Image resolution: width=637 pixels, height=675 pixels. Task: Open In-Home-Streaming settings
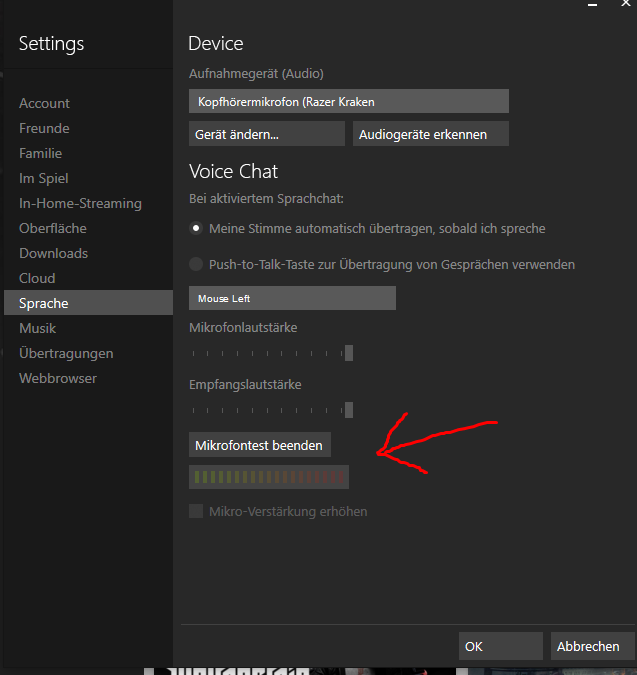click(80, 203)
